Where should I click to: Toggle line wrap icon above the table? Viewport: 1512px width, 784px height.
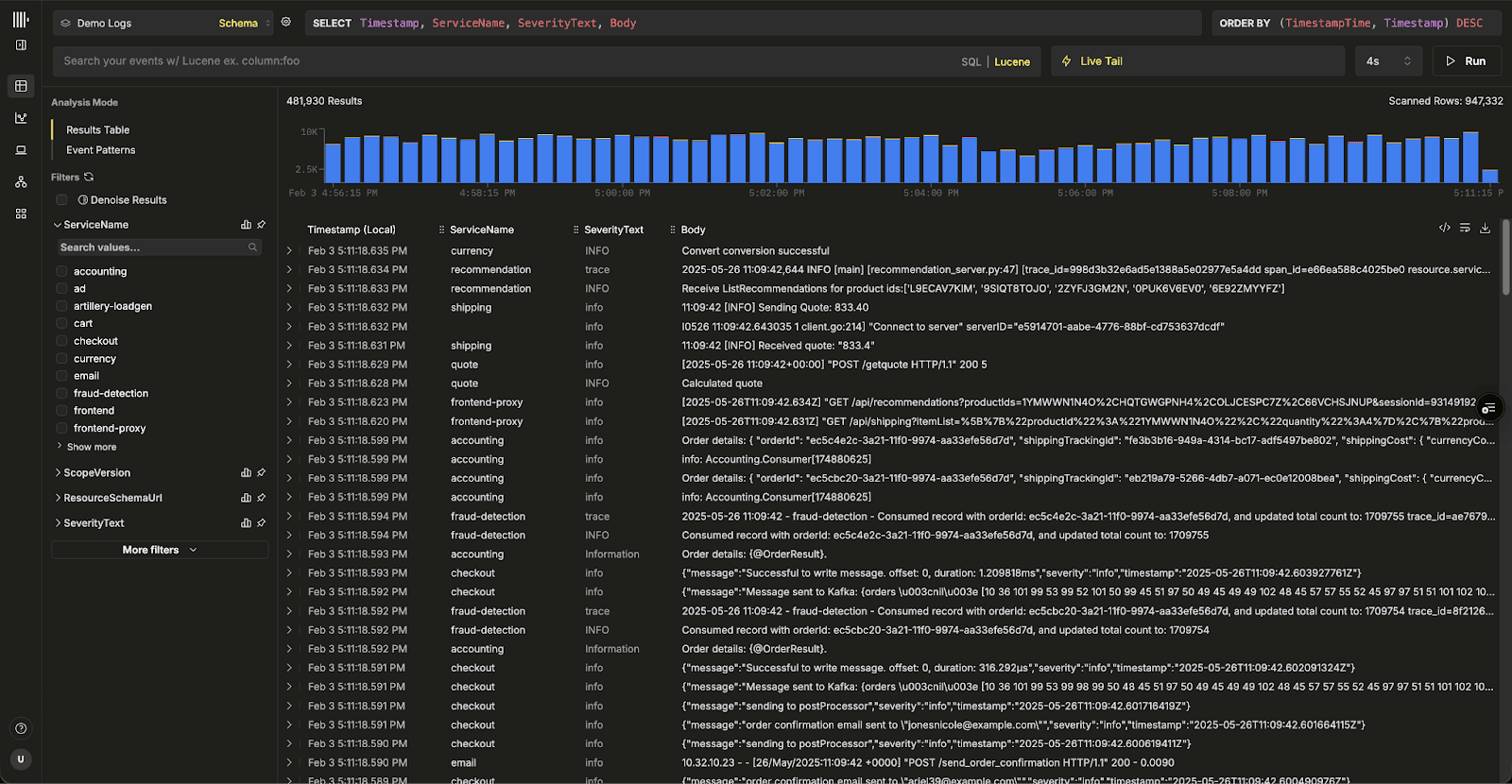tap(1465, 229)
